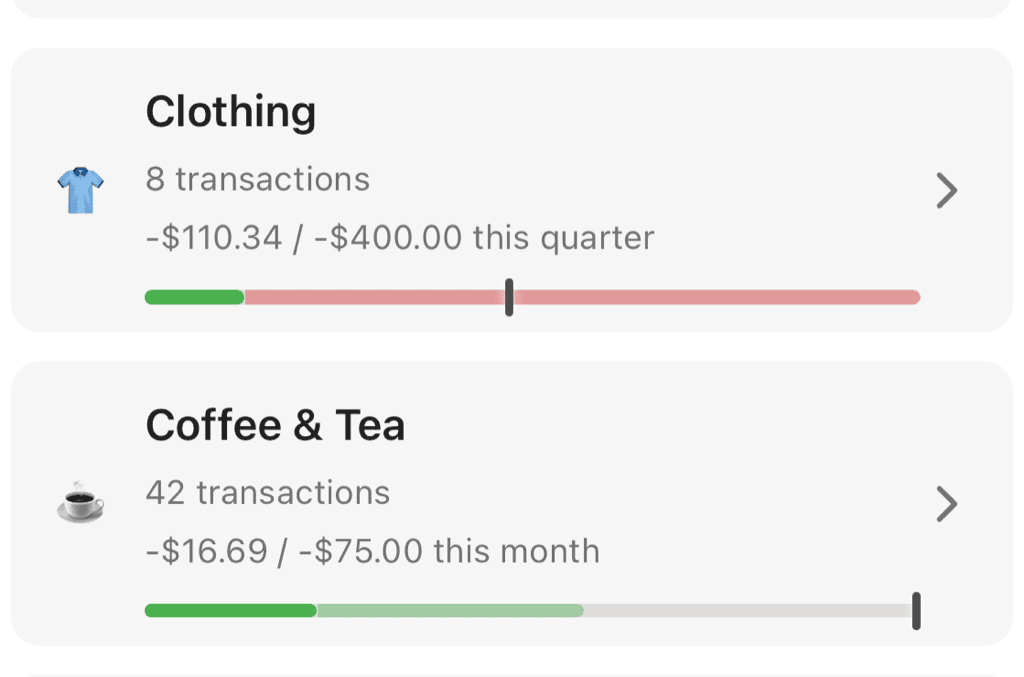Select end marker on Coffee & Tea bar
The image size is (1024, 677).
[916, 610]
